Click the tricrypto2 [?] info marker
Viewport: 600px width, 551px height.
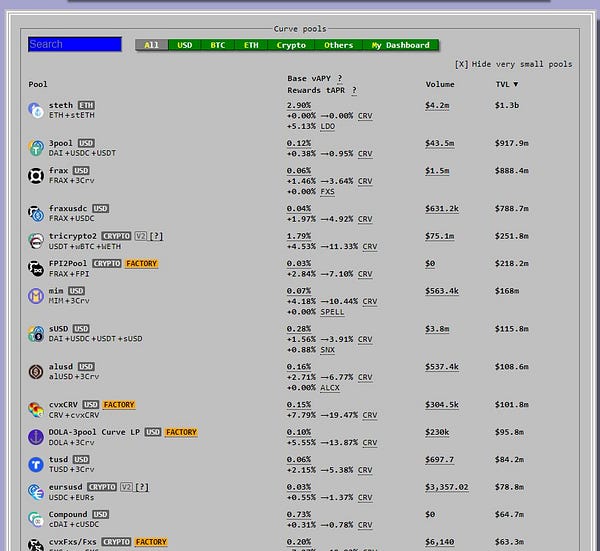[x=156, y=236]
